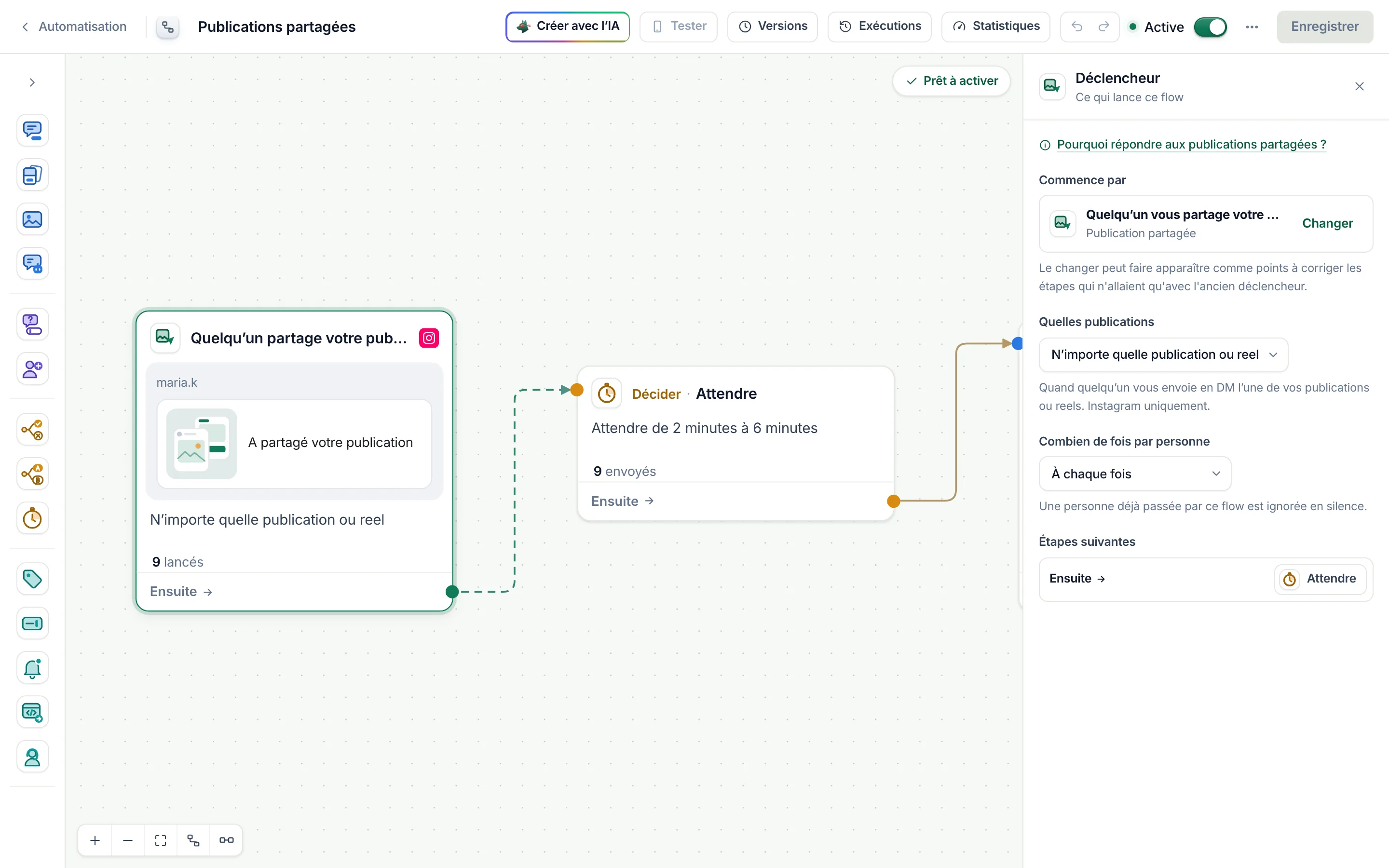This screenshot has width=1389, height=868.
Task: Click the Prêt à activer status badge
Action: [x=951, y=81]
